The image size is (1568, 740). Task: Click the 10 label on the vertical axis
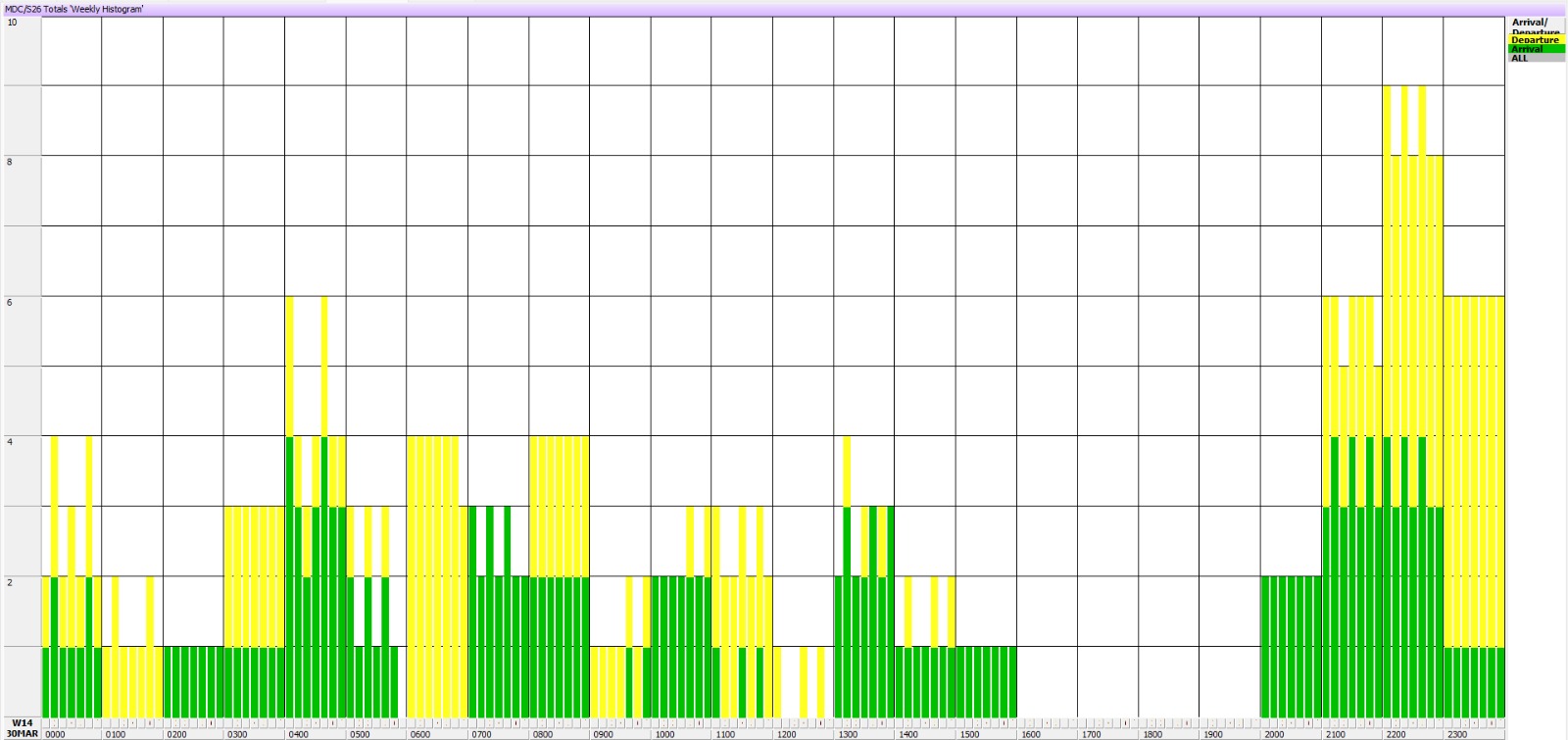click(12, 23)
